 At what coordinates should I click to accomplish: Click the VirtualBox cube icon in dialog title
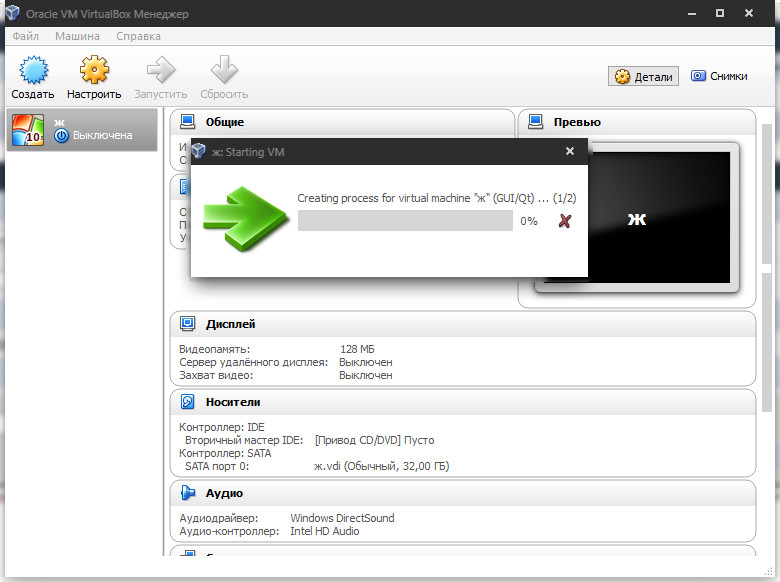[199, 151]
